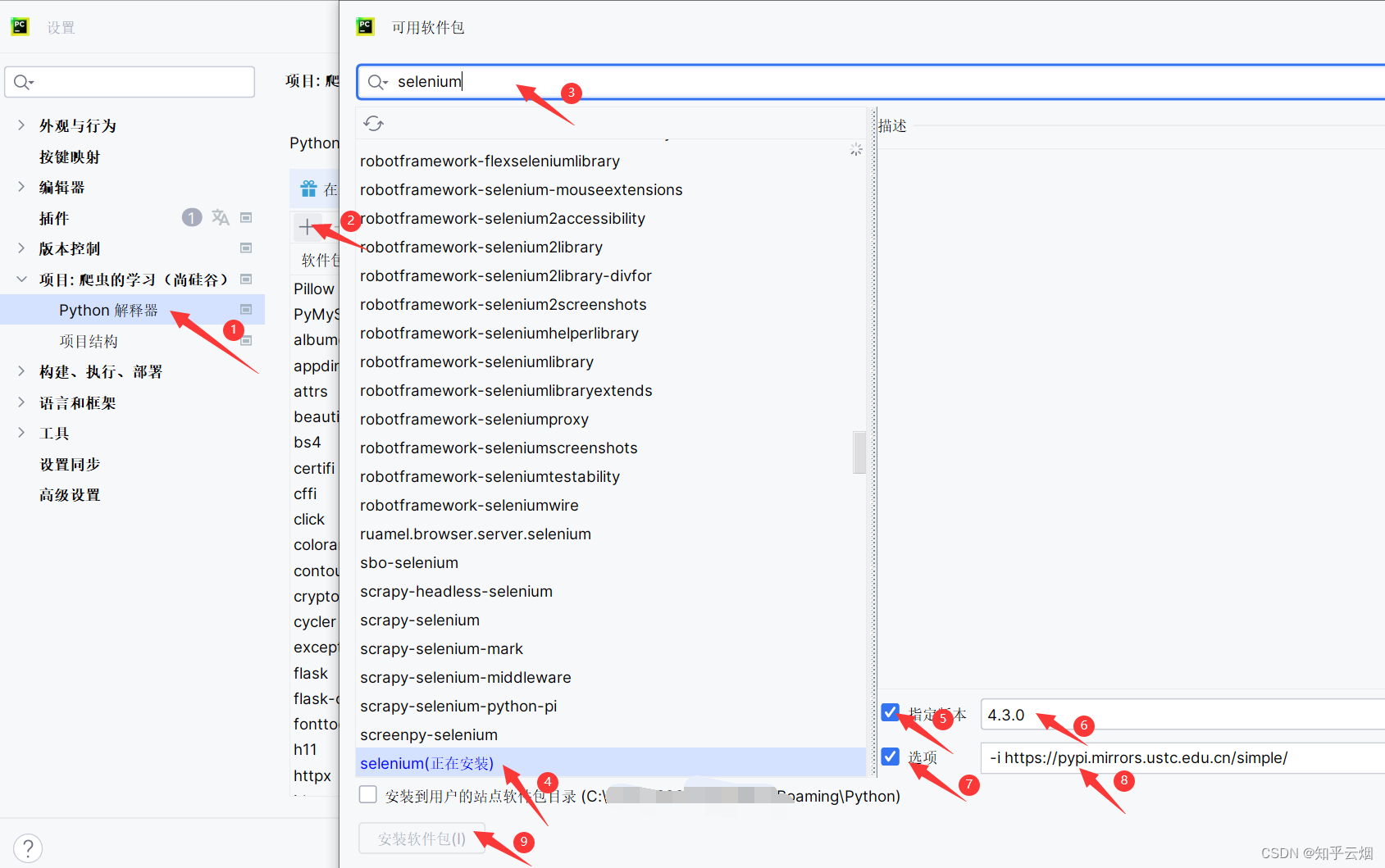The height and width of the screenshot is (868, 1385).
Task: Select robotframework-seleniumscreenshots package
Action: pyautogui.click(x=499, y=448)
